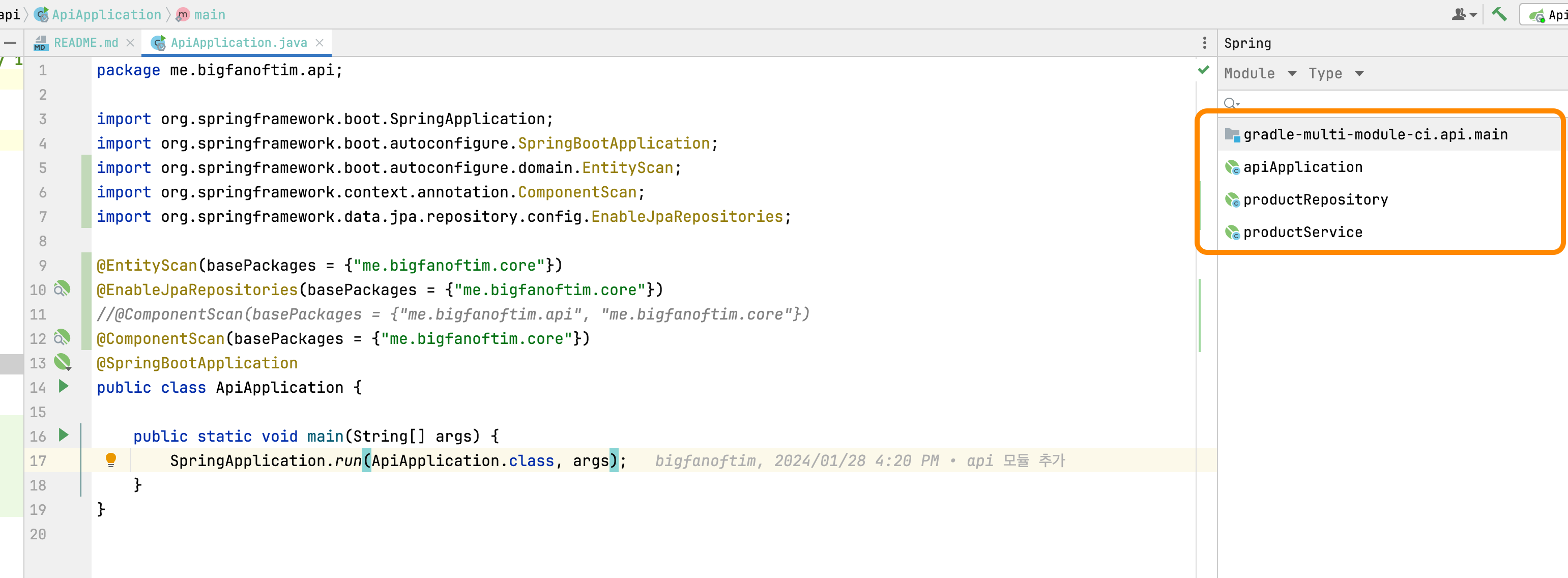Click the Spring gutter icon on line 10
1568x578 pixels.
tap(62, 288)
